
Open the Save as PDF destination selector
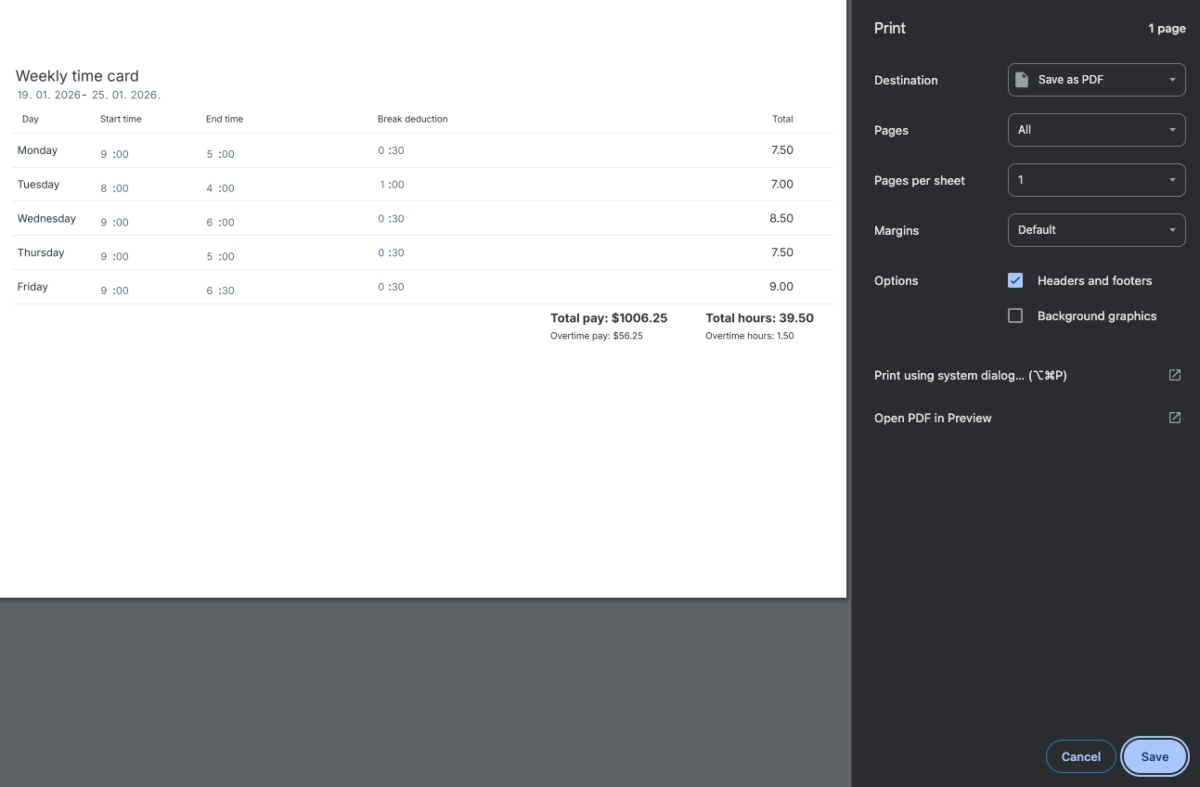1096,80
